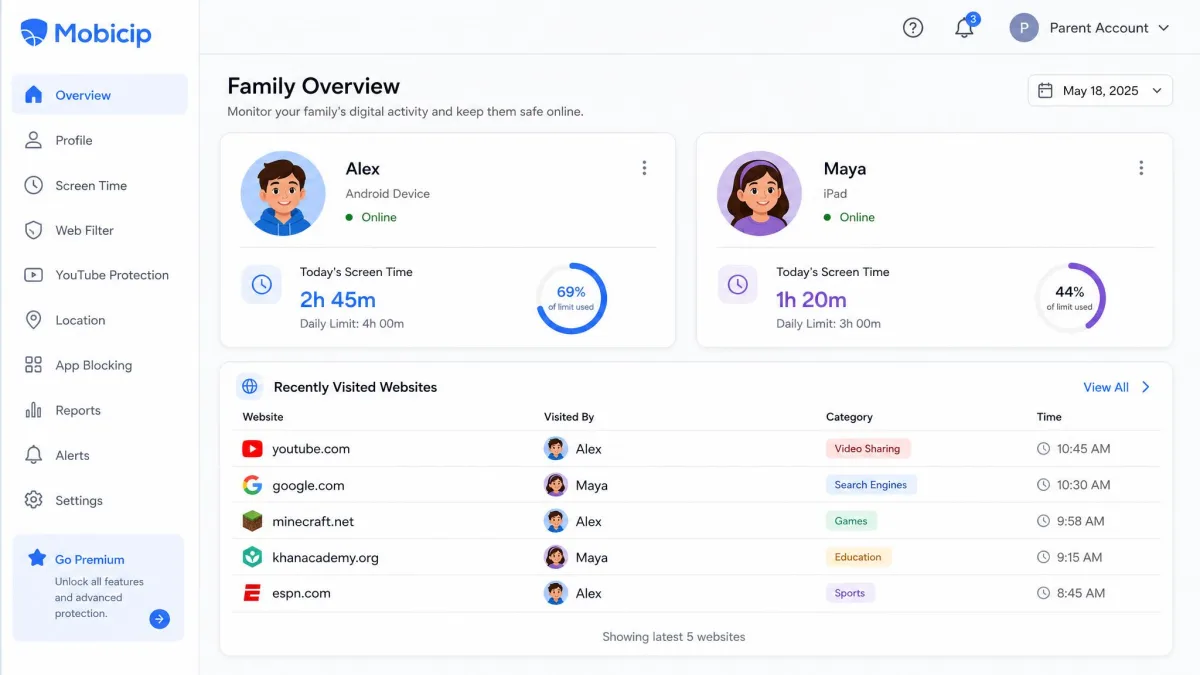Open Profile in sidebar
This screenshot has width=1200, height=675.
point(100,140)
